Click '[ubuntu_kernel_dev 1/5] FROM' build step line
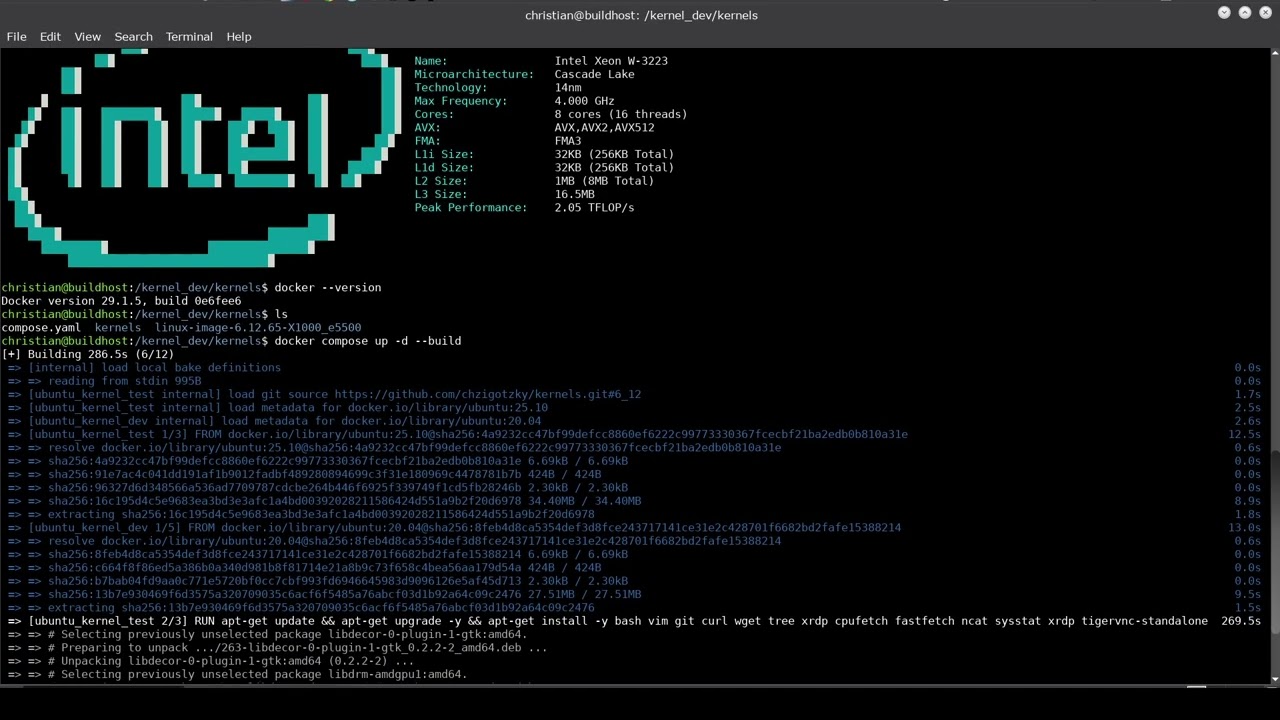This screenshot has height=720, width=1280. tap(464, 528)
